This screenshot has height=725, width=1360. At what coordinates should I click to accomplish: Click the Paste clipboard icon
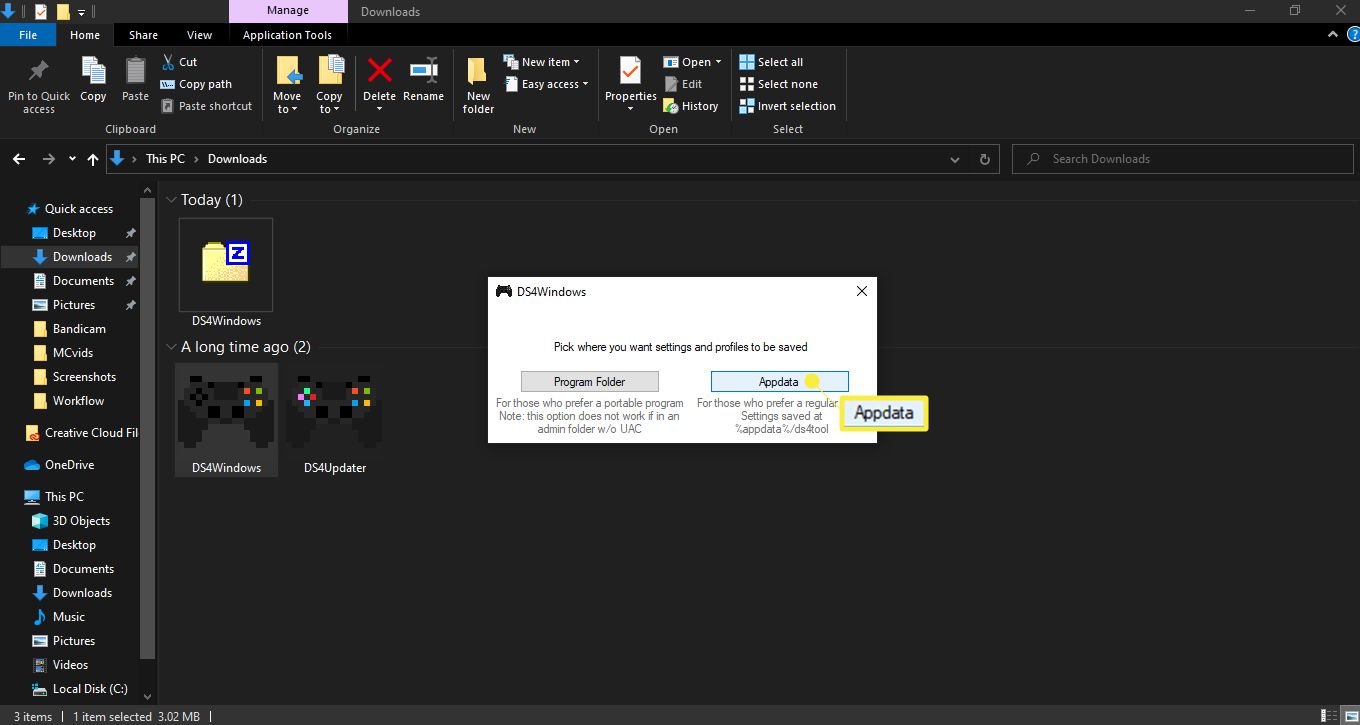tap(135, 72)
